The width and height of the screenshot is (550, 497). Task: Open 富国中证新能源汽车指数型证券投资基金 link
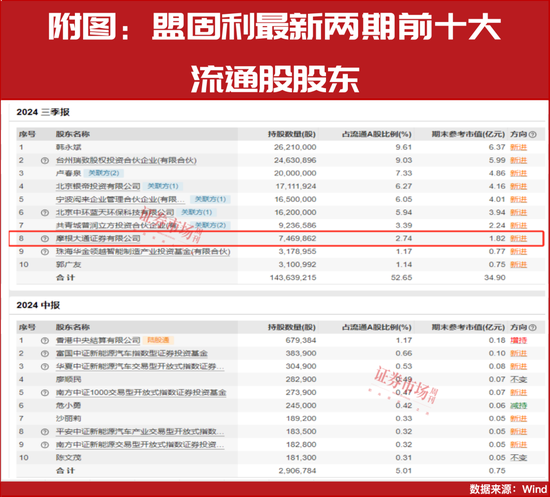(x=132, y=354)
